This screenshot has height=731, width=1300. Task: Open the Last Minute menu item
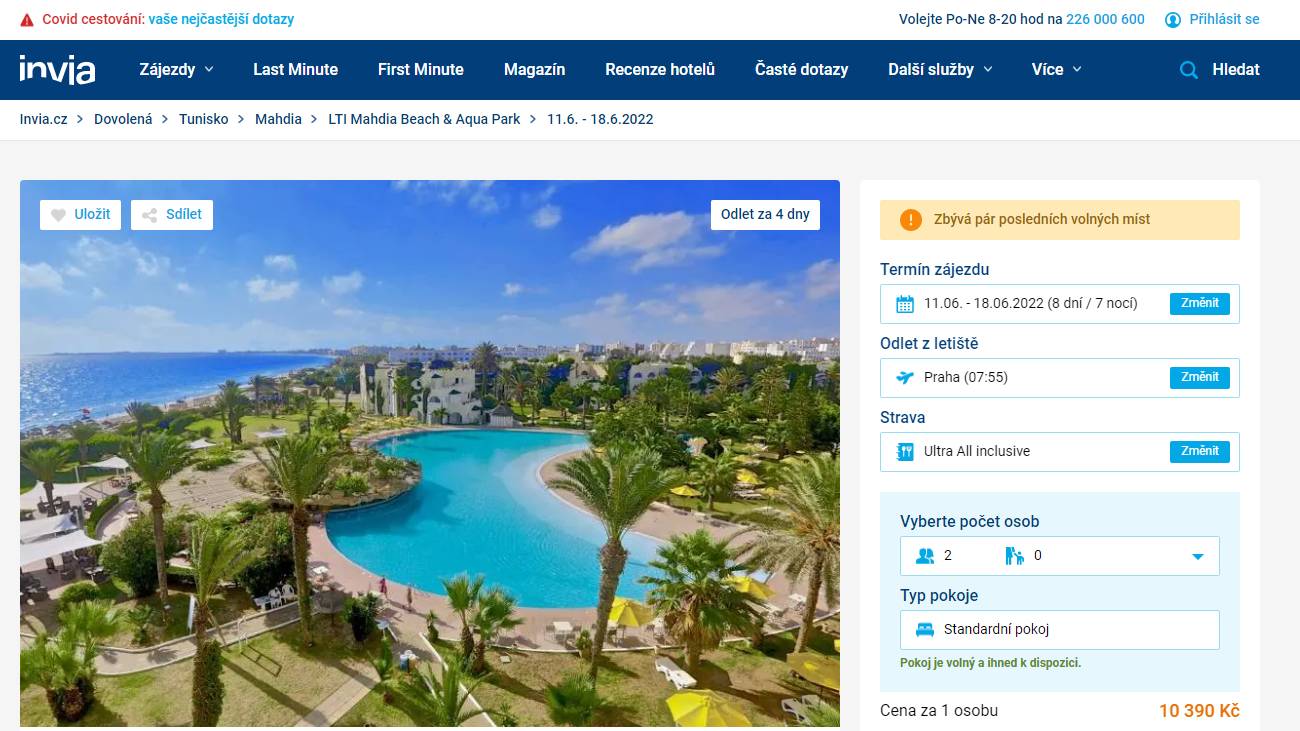point(295,70)
